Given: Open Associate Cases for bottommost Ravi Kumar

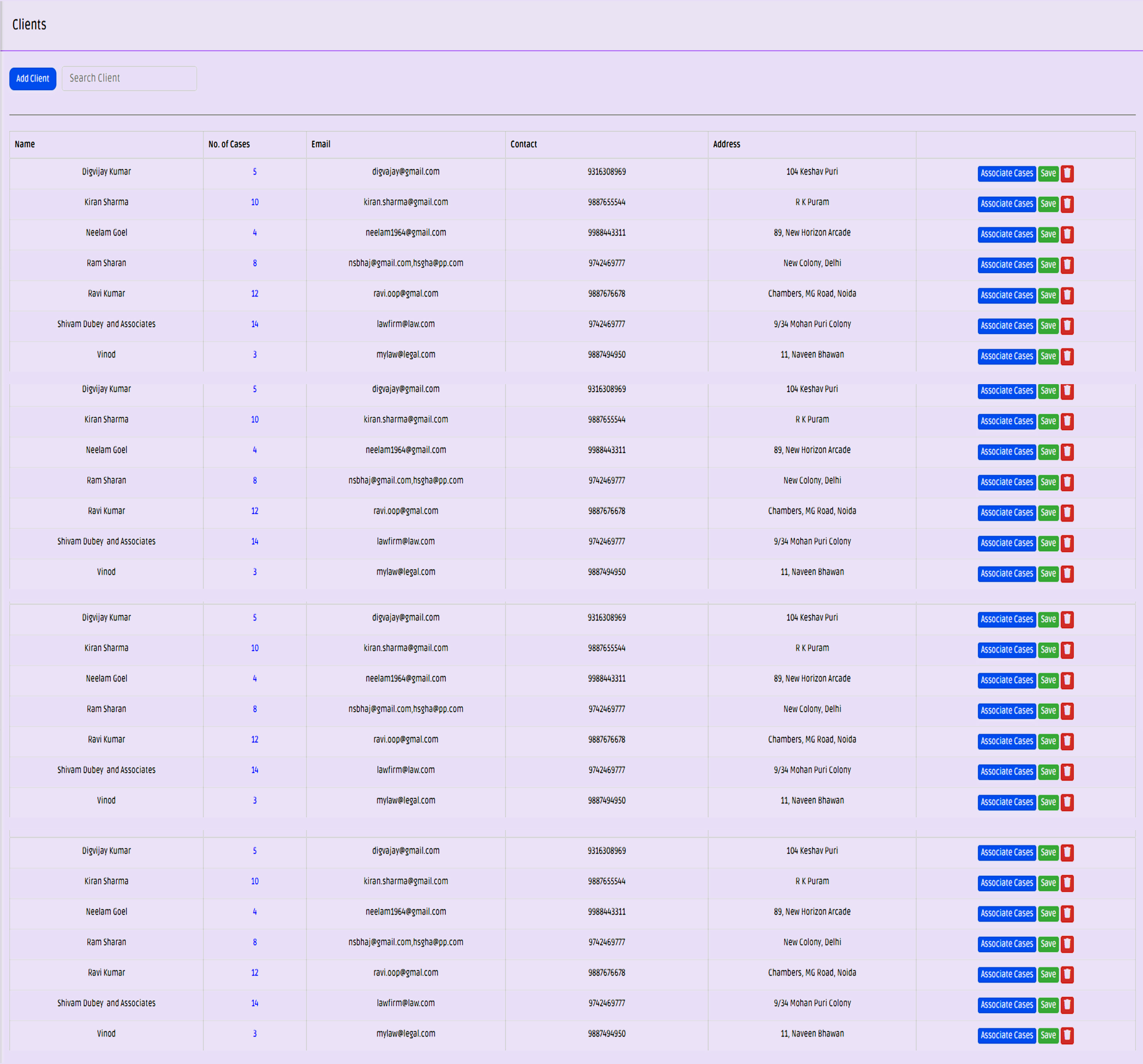Looking at the screenshot, I should coord(1006,975).
